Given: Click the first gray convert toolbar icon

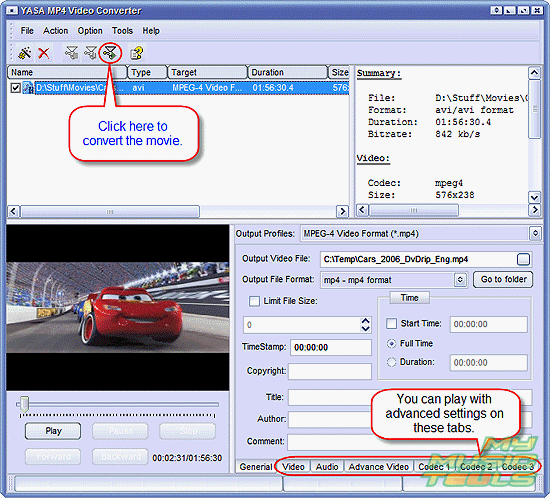Looking at the screenshot, I should tap(71, 53).
